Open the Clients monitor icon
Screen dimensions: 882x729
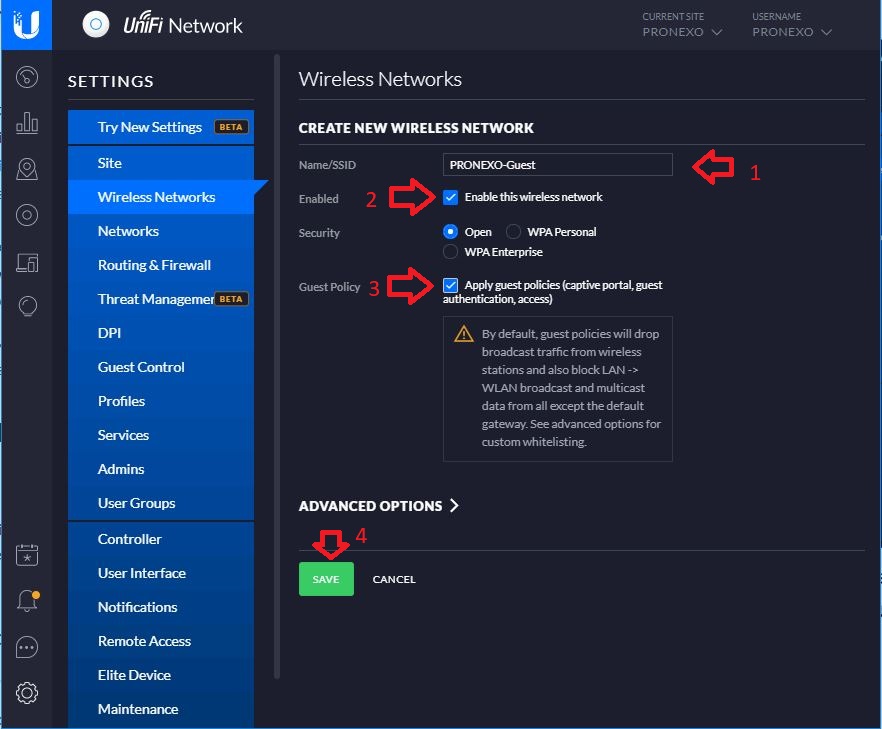[27, 262]
